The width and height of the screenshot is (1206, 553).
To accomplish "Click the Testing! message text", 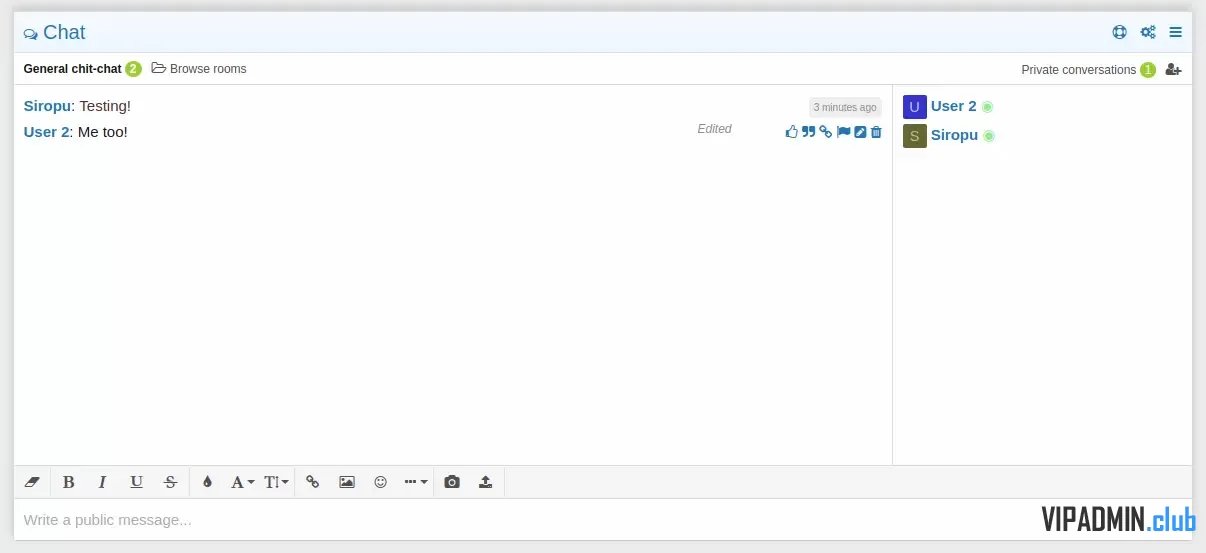I will pos(105,105).
